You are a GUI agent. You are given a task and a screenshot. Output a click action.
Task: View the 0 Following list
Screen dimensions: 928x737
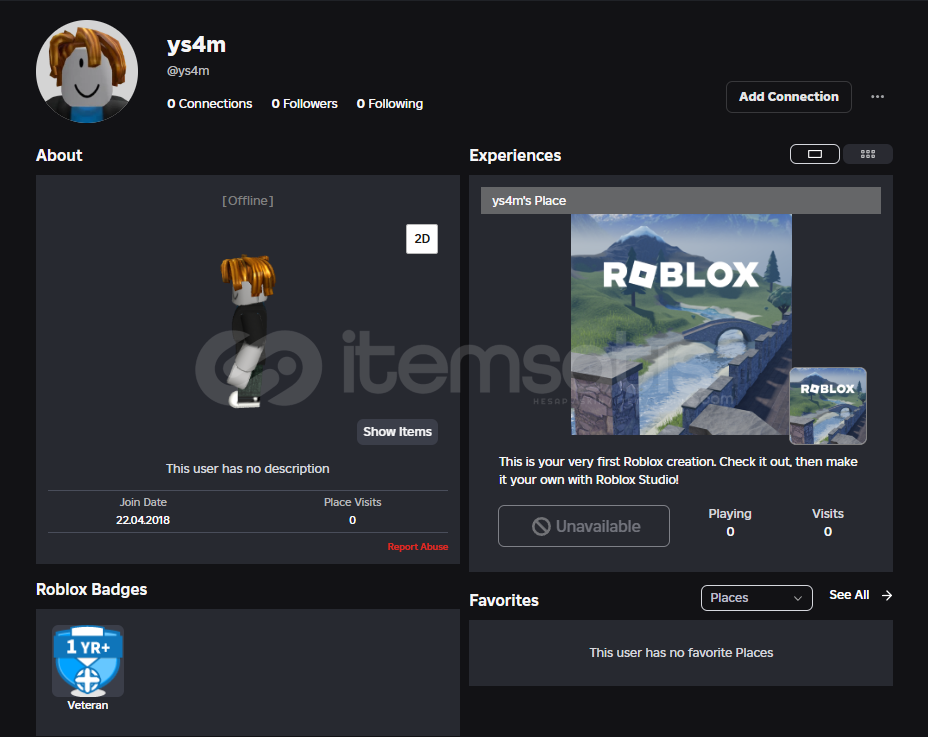[x=389, y=104]
